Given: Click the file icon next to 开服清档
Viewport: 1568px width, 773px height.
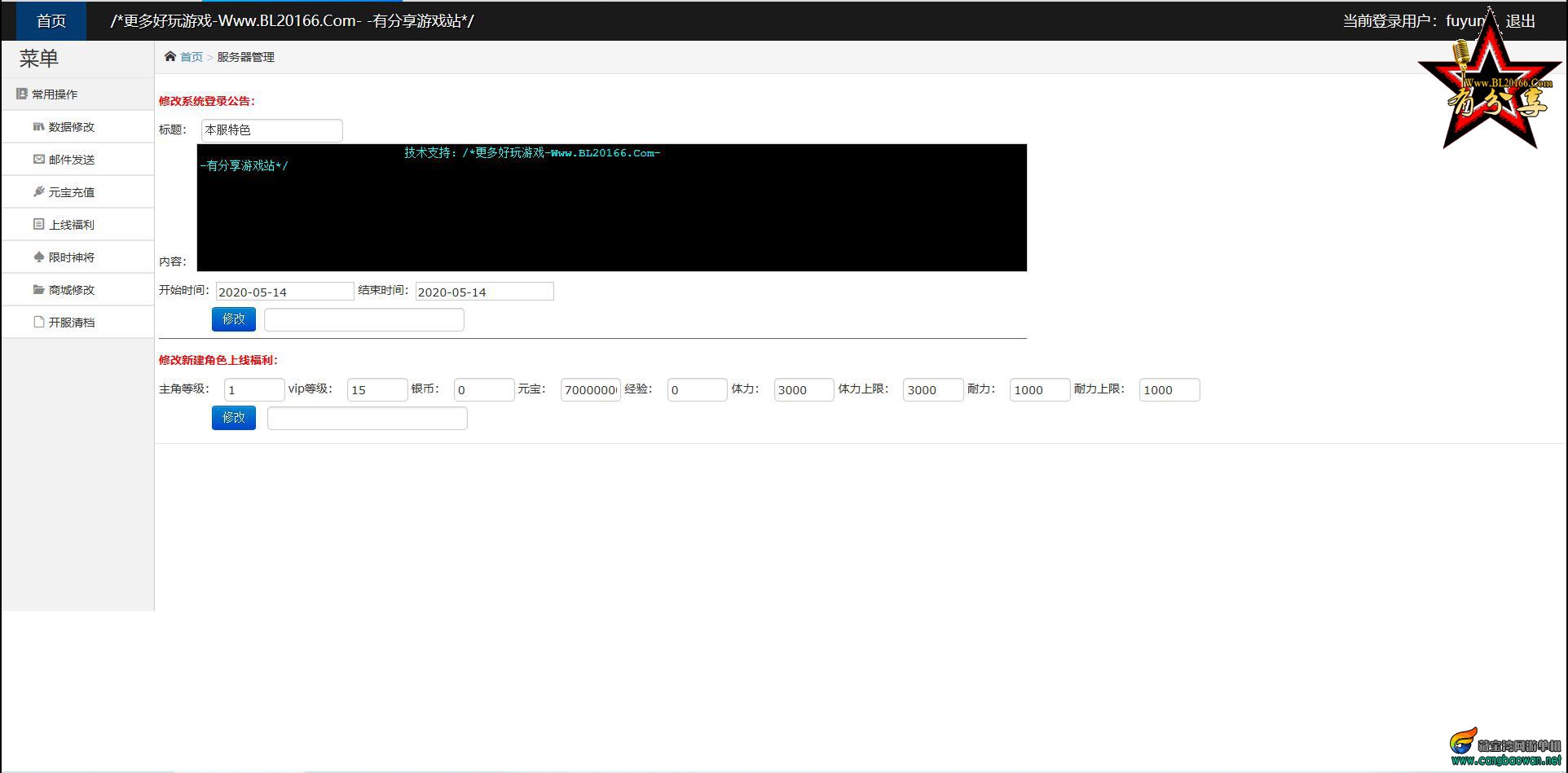Looking at the screenshot, I should point(38,322).
